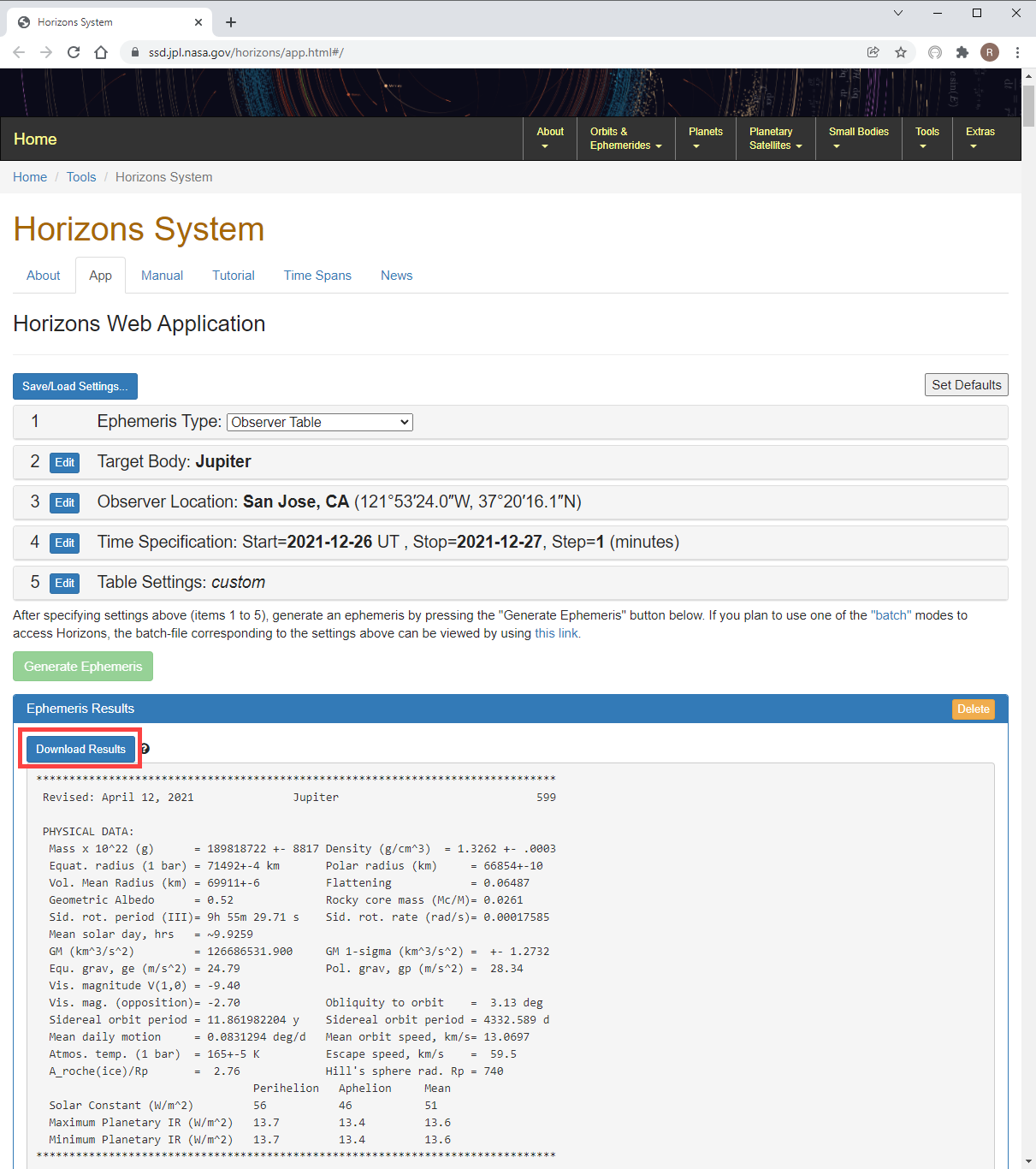1036x1169 pixels.
Task: Expand Orbits & Ephemerides menu
Action: coord(625,139)
